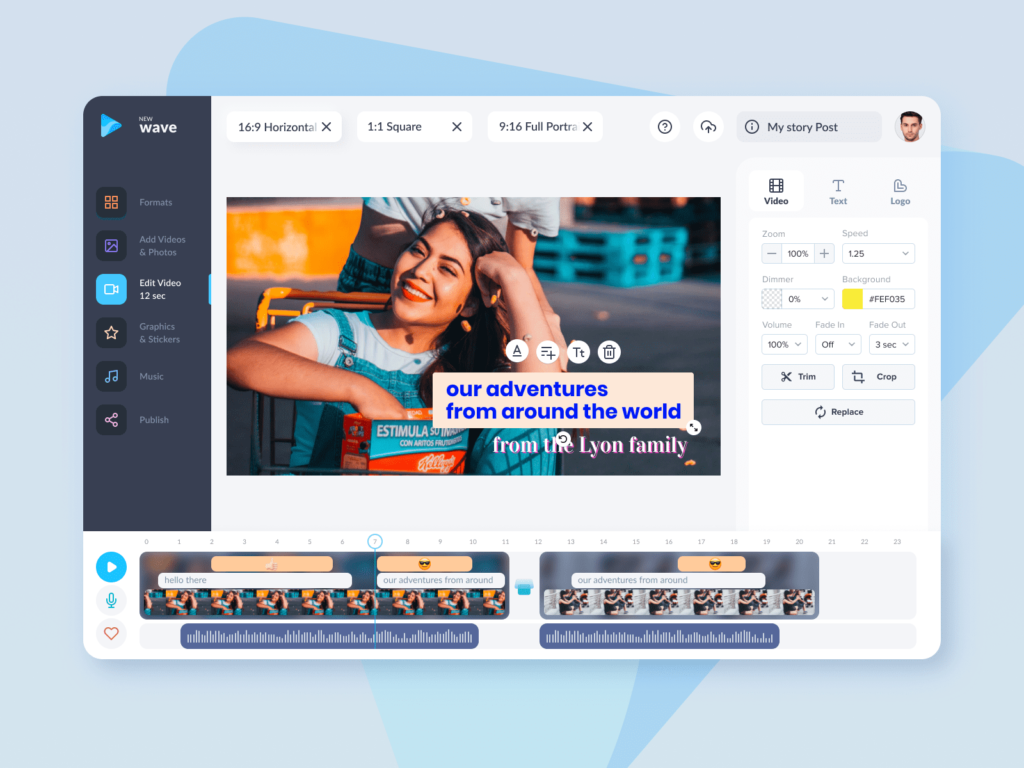This screenshot has height=768, width=1024.
Task: Select the 'from the Lyon family' text
Action: click(589, 445)
